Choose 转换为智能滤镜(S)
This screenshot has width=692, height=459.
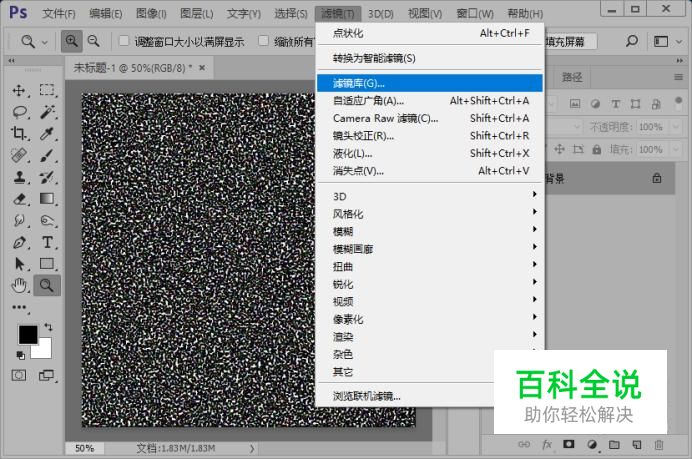coord(430,58)
